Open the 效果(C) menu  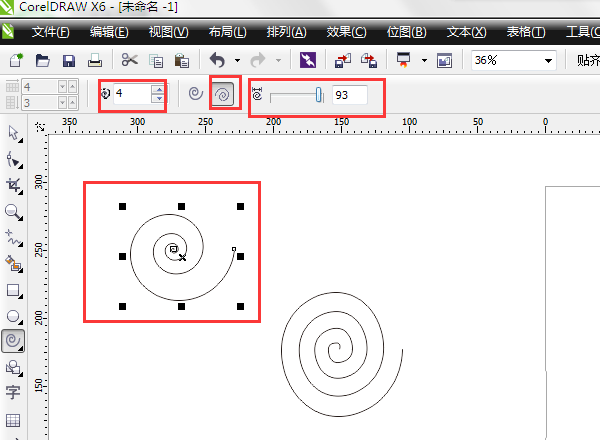click(346, 32)
